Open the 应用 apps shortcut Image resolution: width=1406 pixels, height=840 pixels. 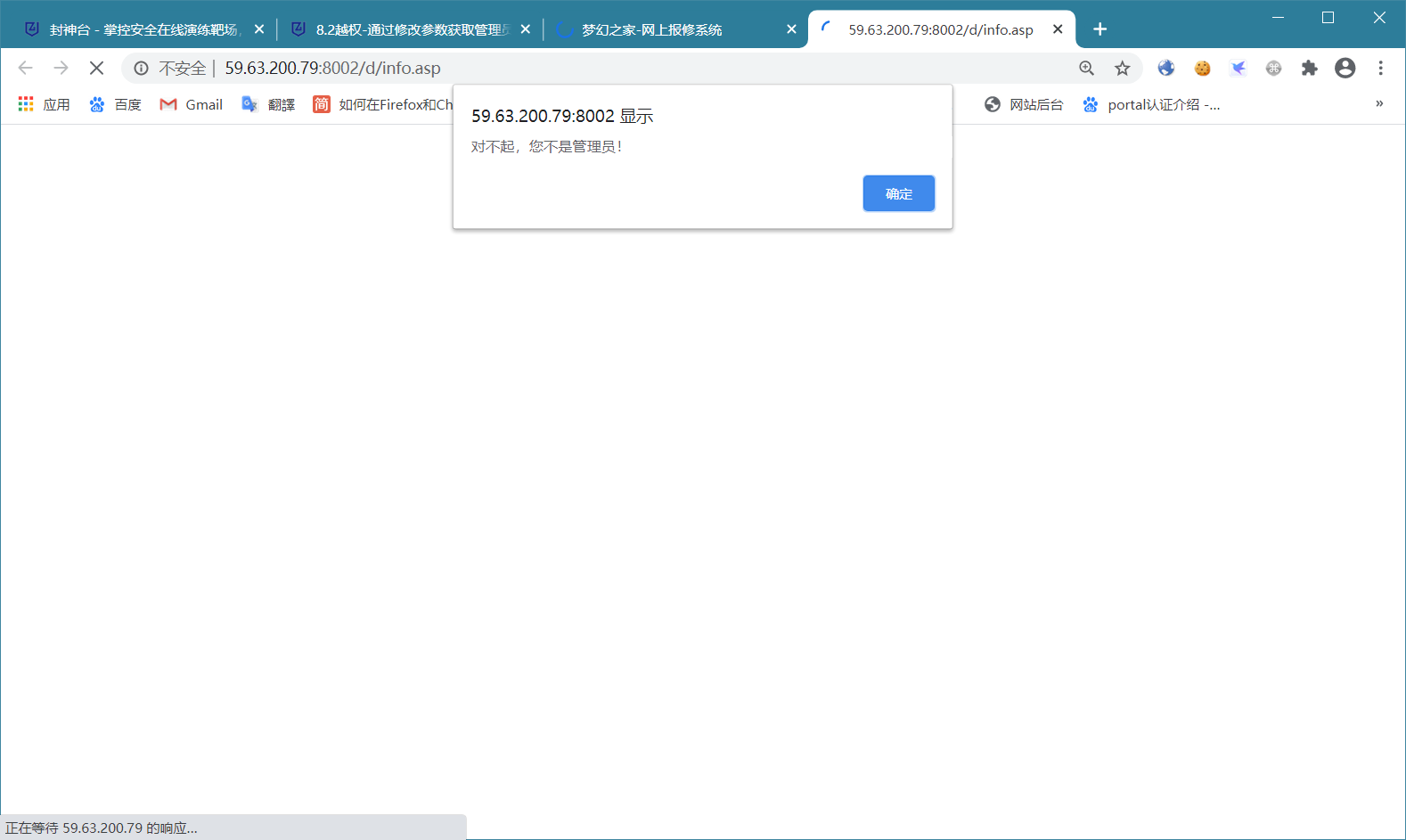click(44, 104)
